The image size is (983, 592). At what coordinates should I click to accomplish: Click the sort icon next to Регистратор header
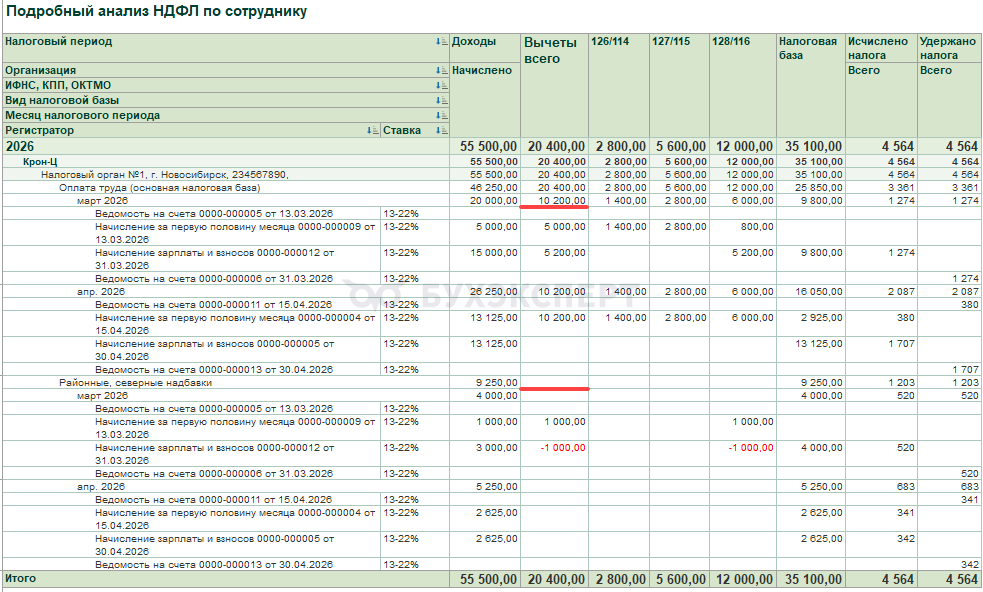373,130
